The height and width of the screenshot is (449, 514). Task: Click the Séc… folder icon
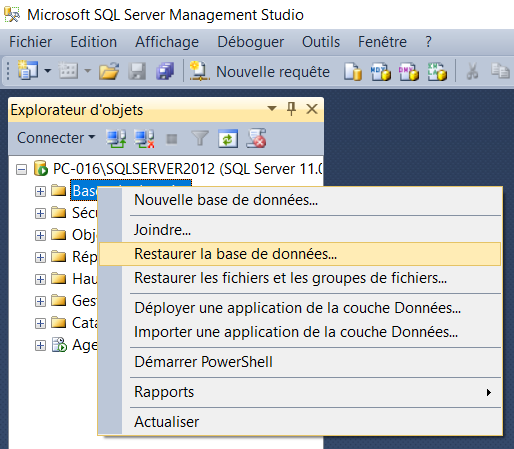click(x=59, y=212)
